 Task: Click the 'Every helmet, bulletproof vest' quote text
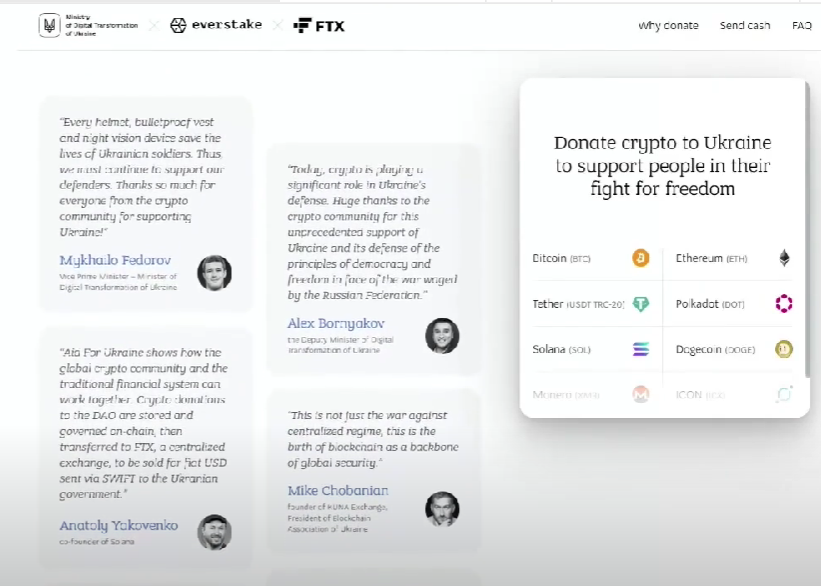click(x=142, y=177)
